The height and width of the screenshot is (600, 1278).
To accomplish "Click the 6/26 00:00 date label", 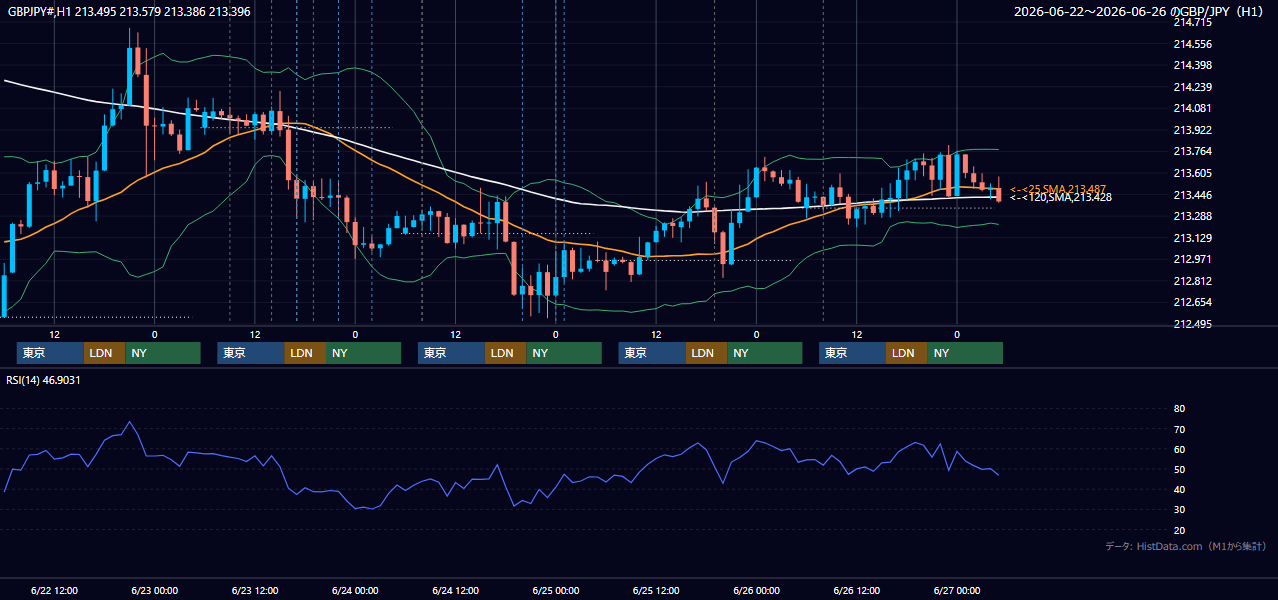I will 756,590.
